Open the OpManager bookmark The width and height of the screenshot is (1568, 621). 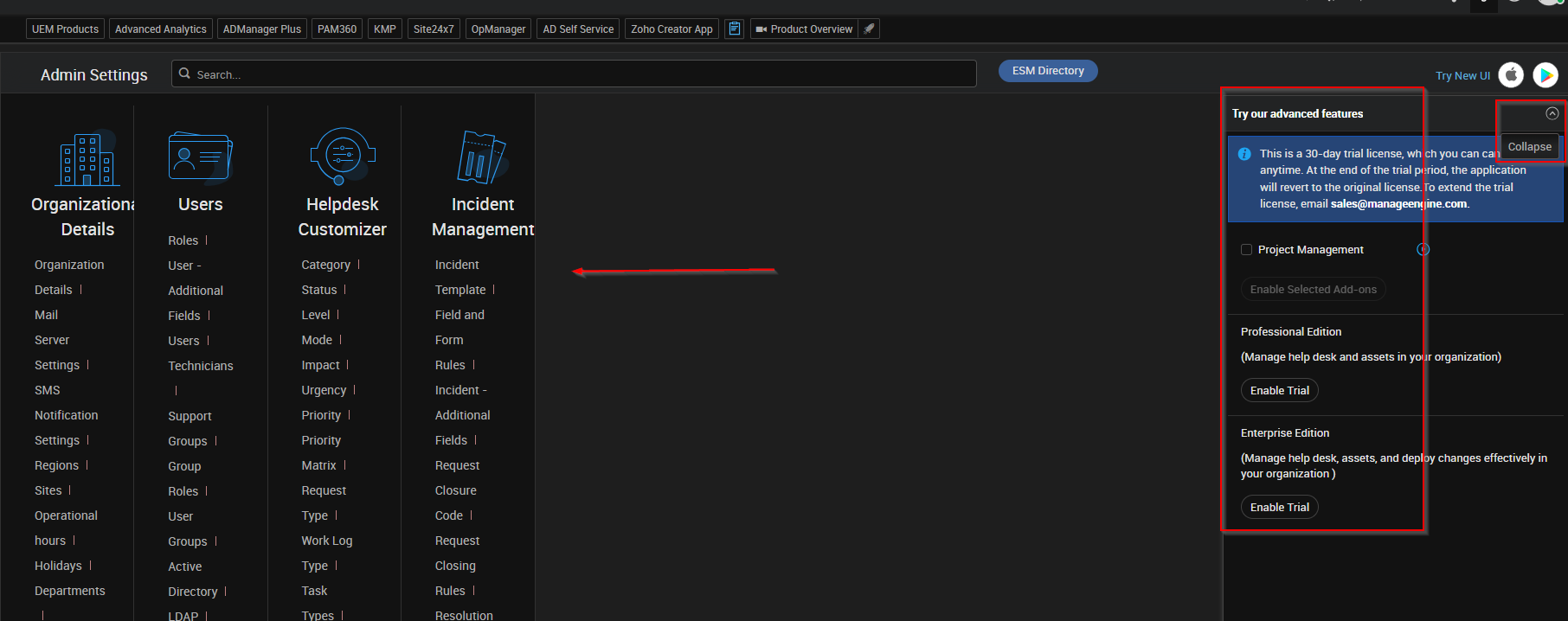pos(498,29)
